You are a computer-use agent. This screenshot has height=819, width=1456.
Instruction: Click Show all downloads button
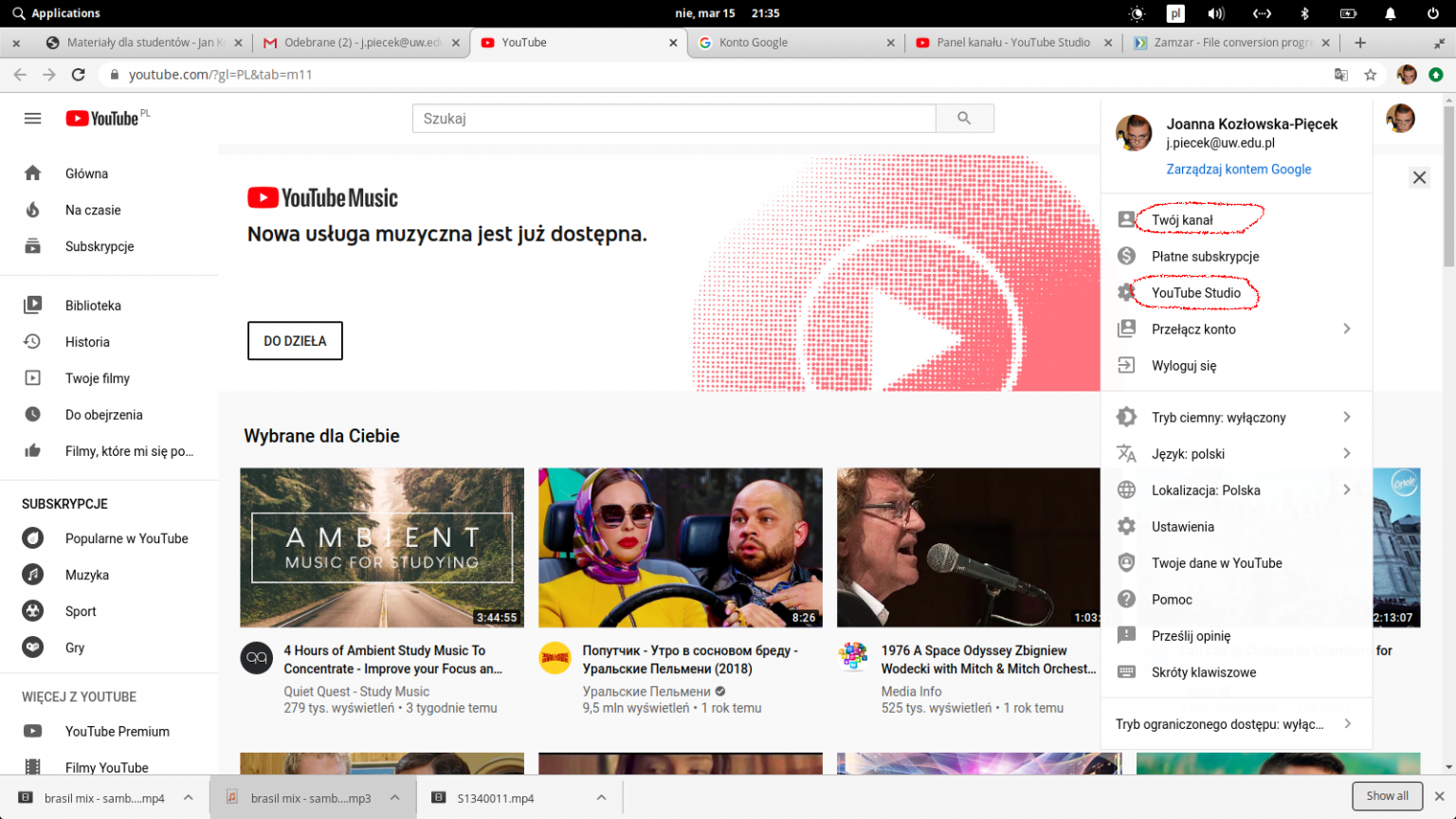1387,796
